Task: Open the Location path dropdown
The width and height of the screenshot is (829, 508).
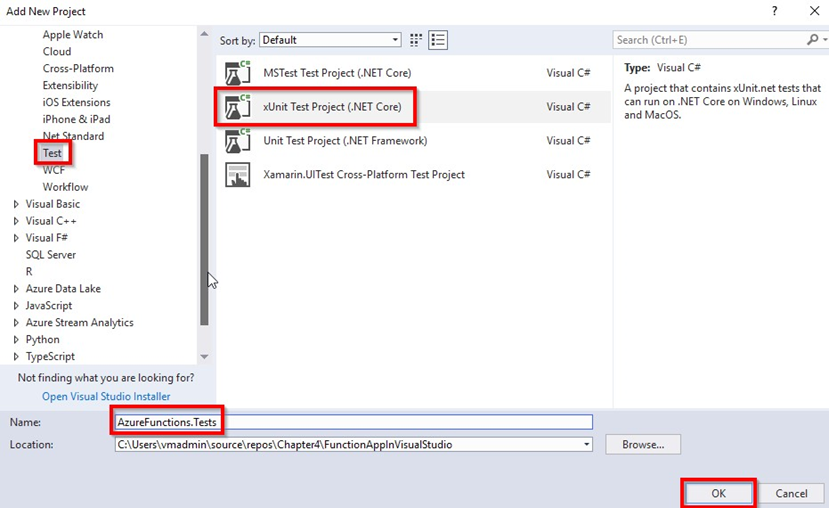Action: click(x=586, y=444)
